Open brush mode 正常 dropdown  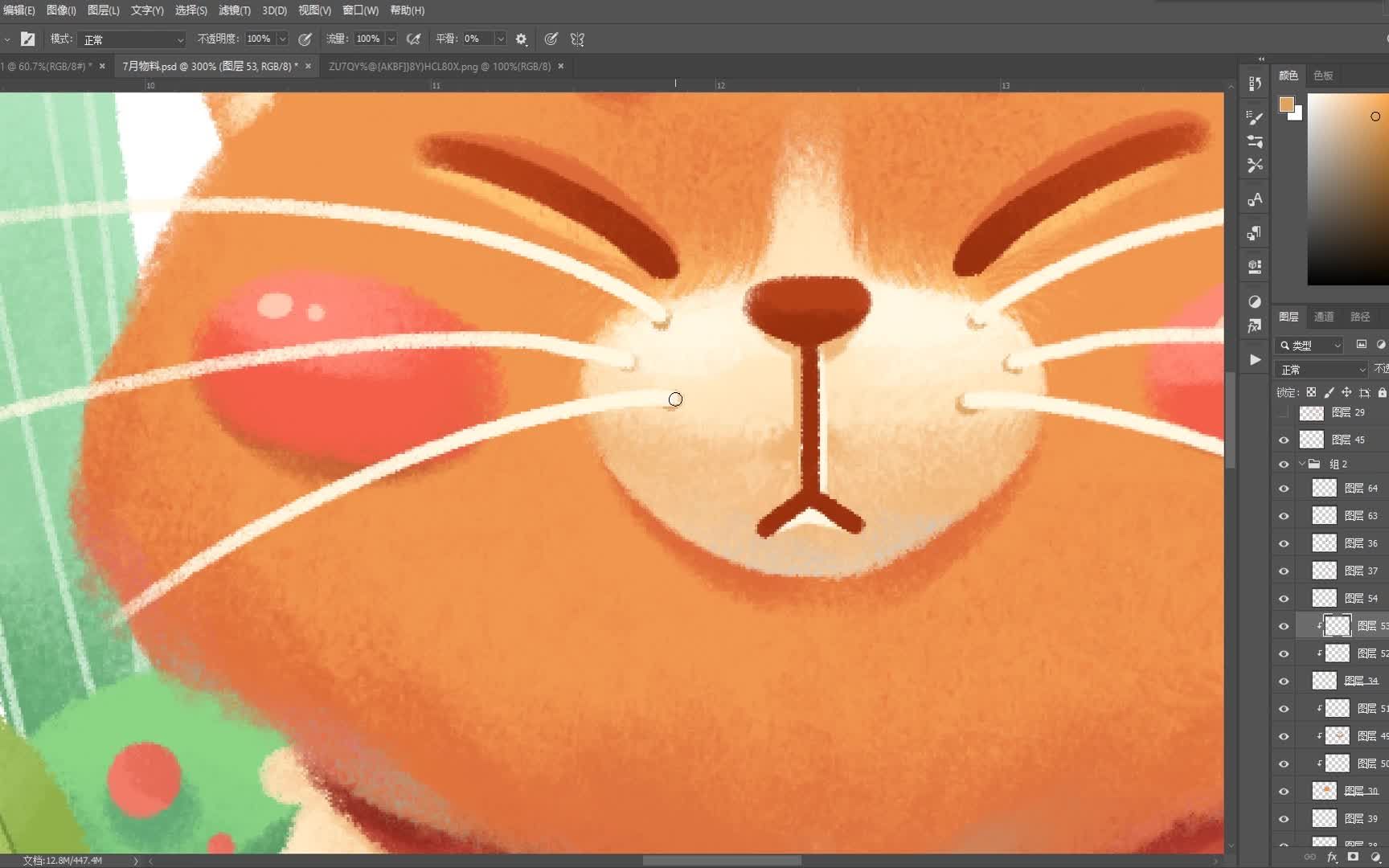(133, 39)
